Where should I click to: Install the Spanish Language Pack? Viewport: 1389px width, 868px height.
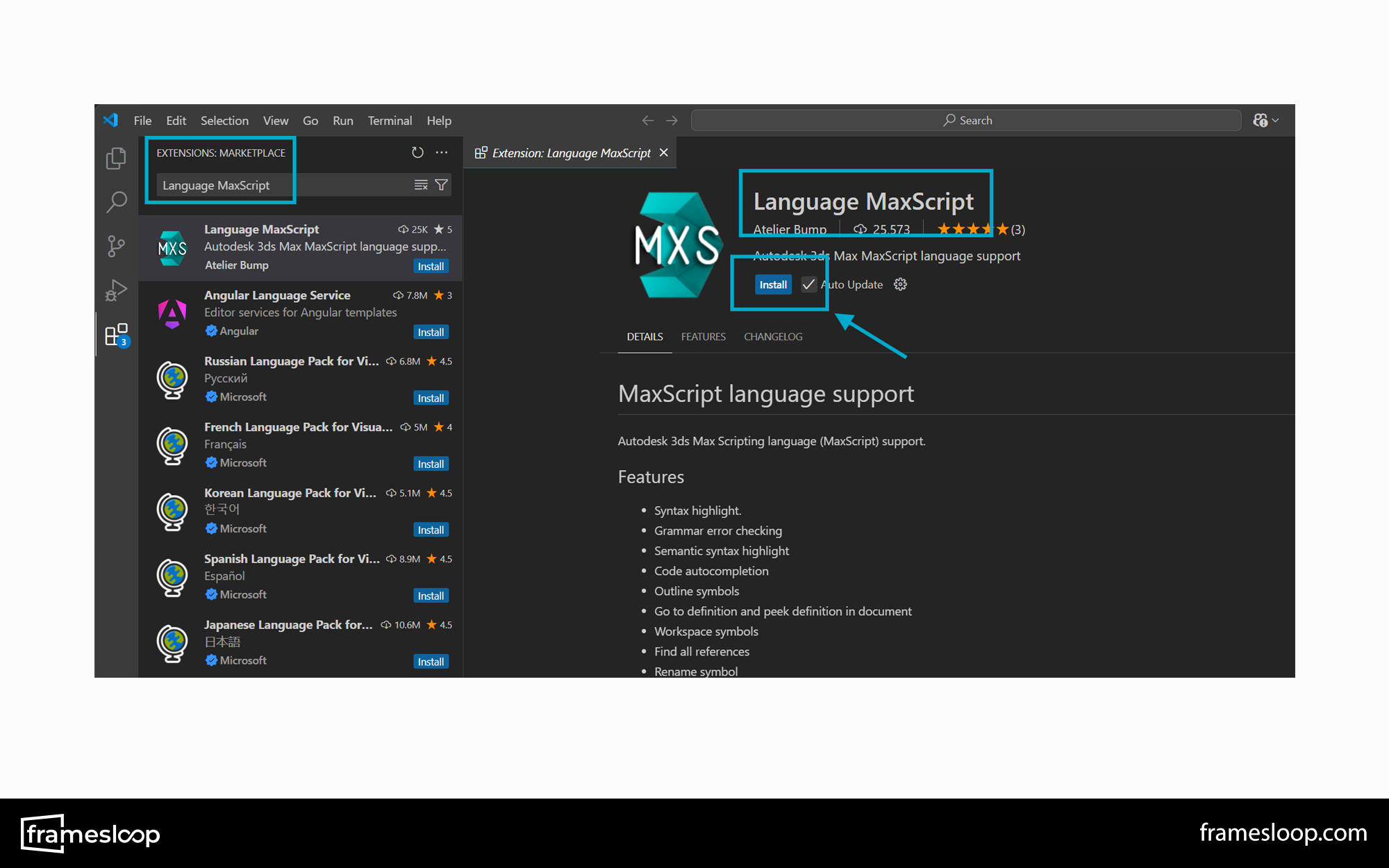431,596
